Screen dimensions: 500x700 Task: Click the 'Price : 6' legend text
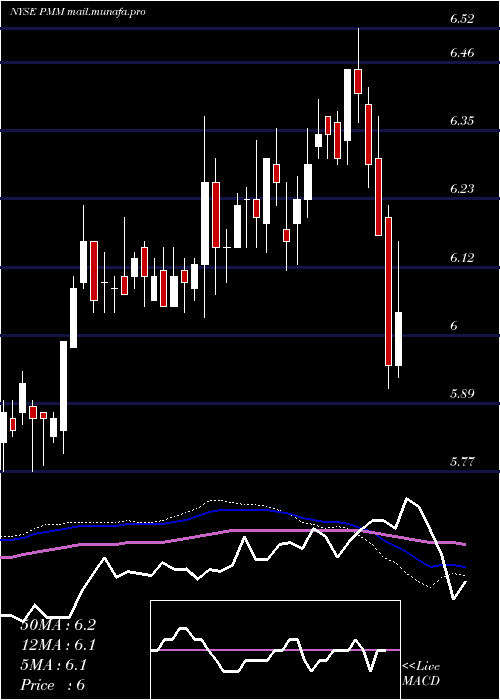tap(52, 685)
